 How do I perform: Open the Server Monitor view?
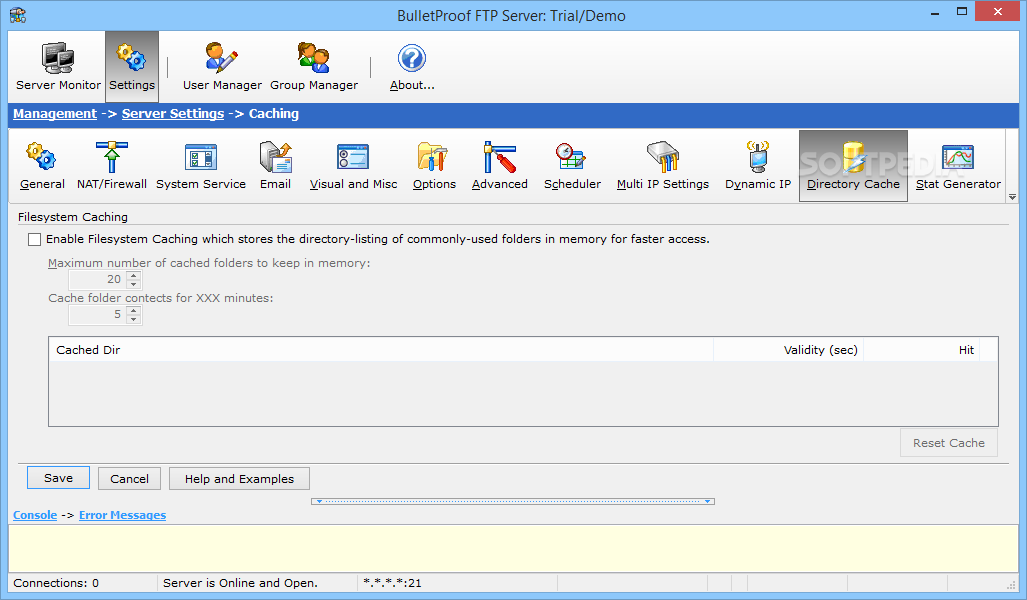58,66
